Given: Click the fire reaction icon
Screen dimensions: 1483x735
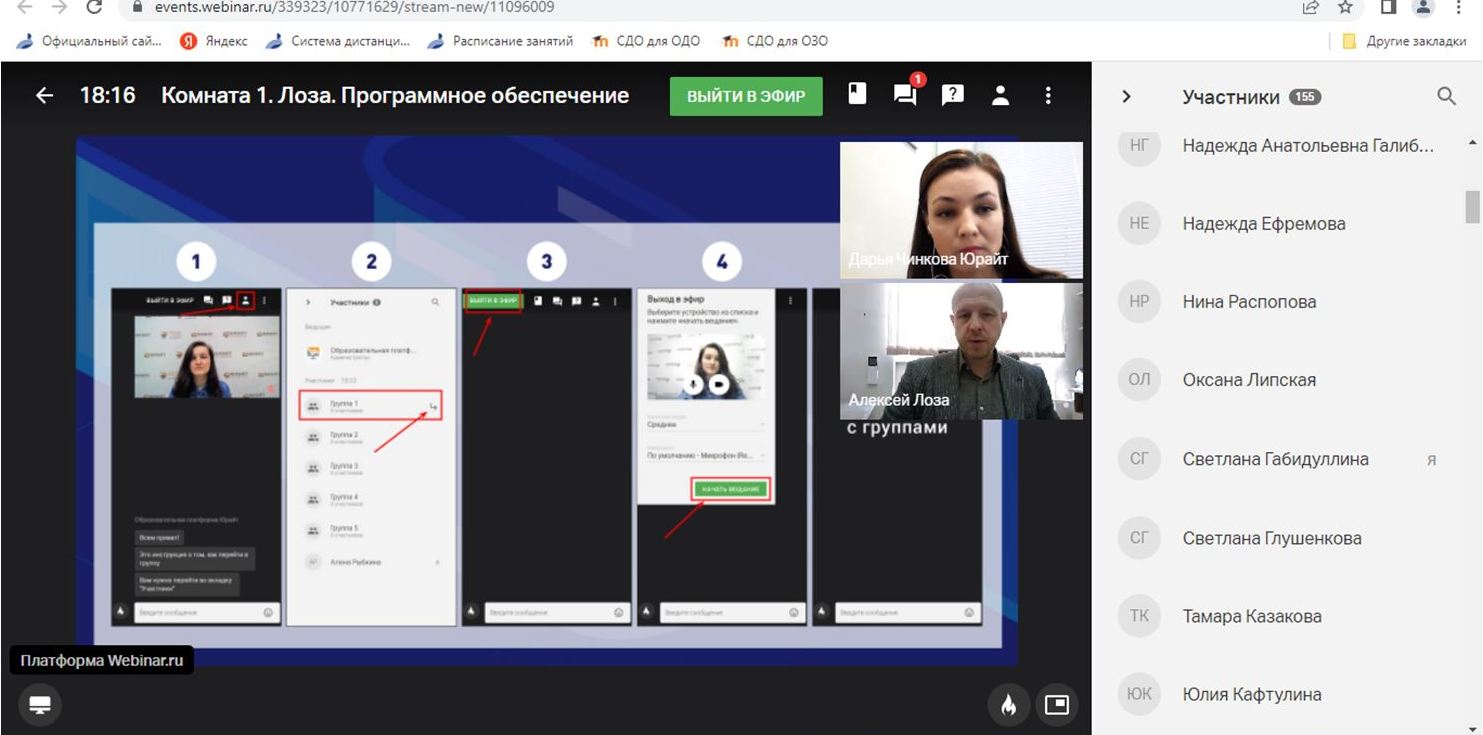Looking at the screenshot, I should (x=1008, y=705).
